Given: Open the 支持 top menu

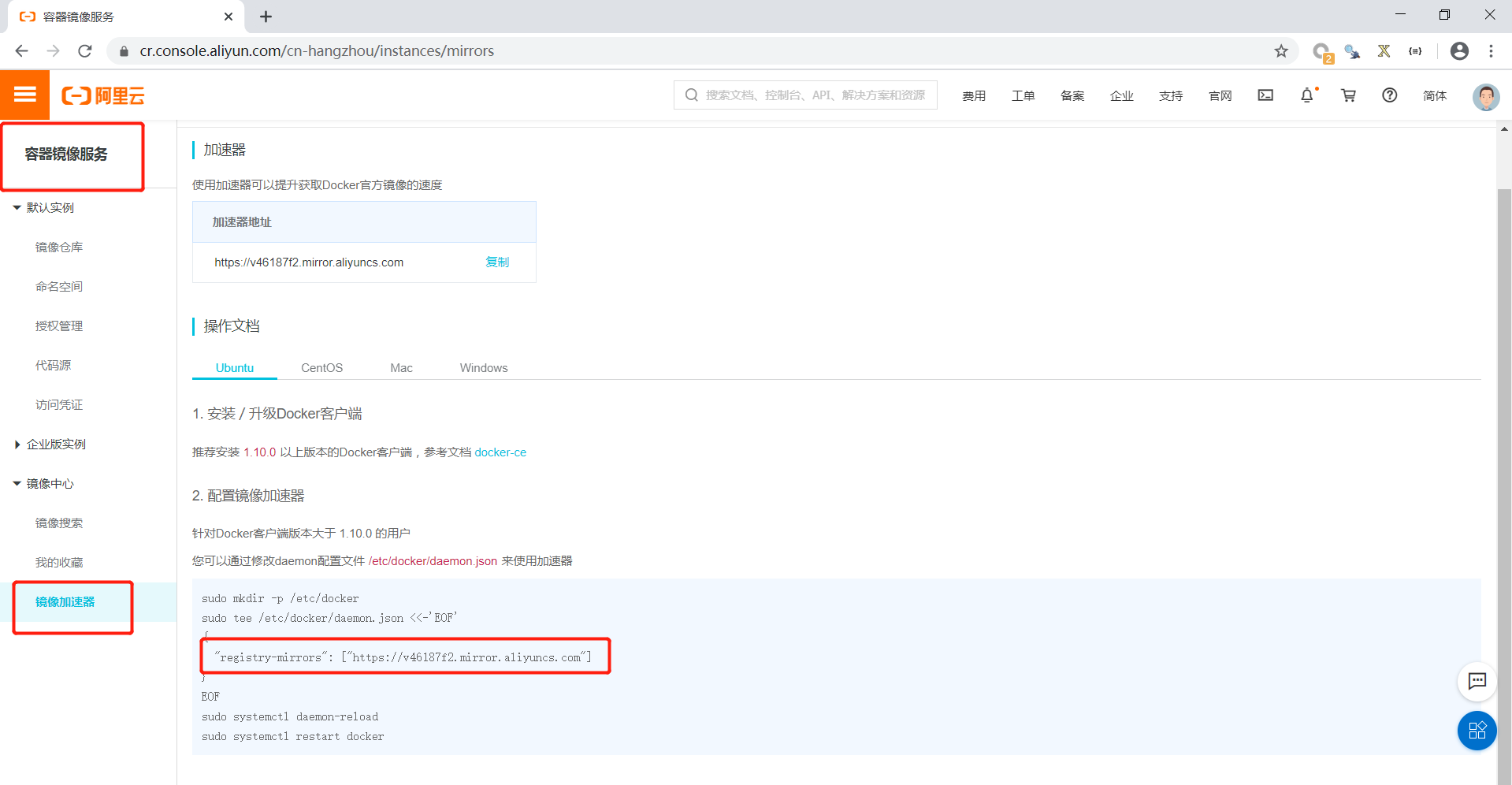Looking at the screenshot, I should tap(1171, 95).
